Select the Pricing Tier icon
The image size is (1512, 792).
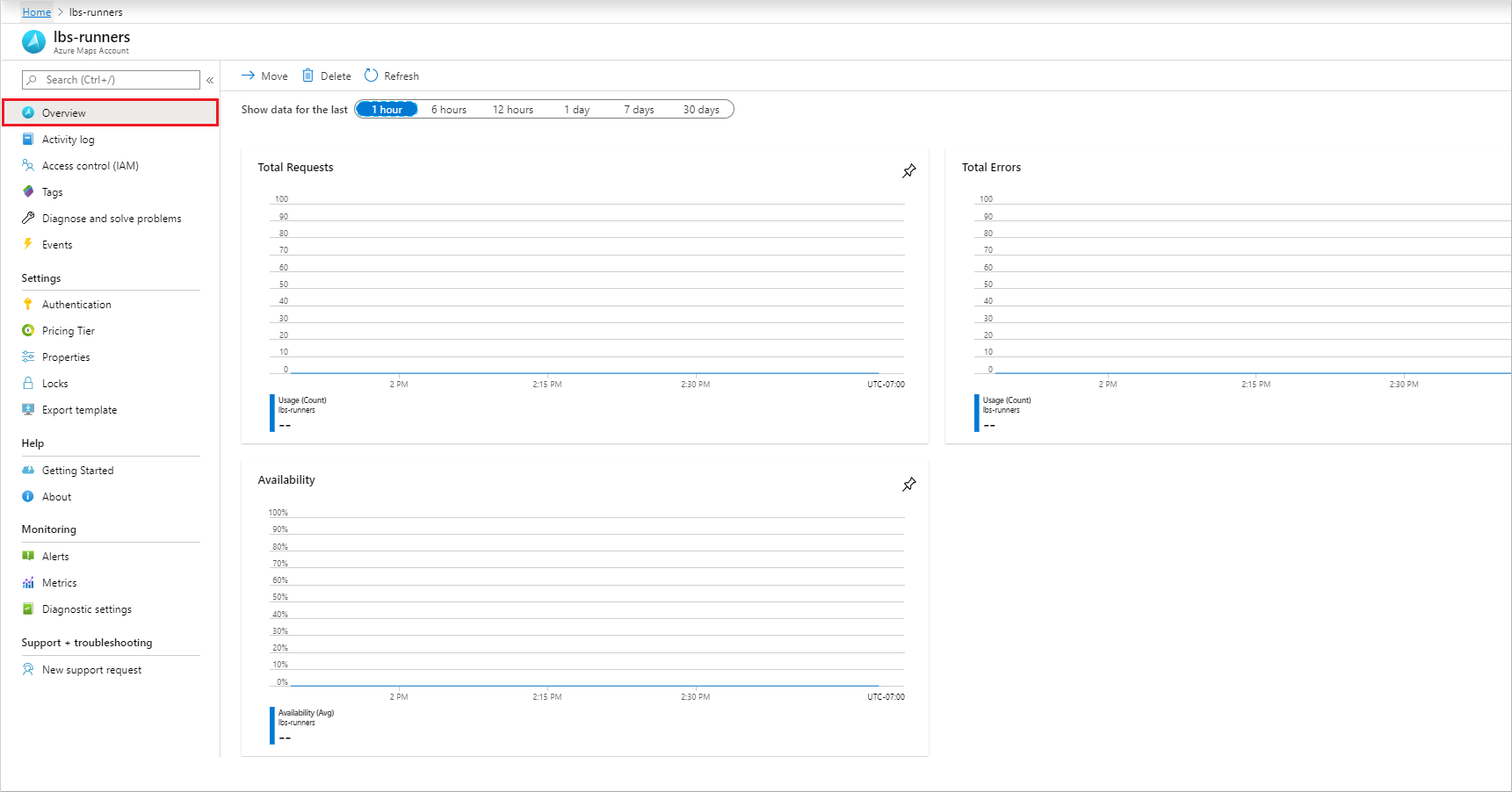[29, 330]
